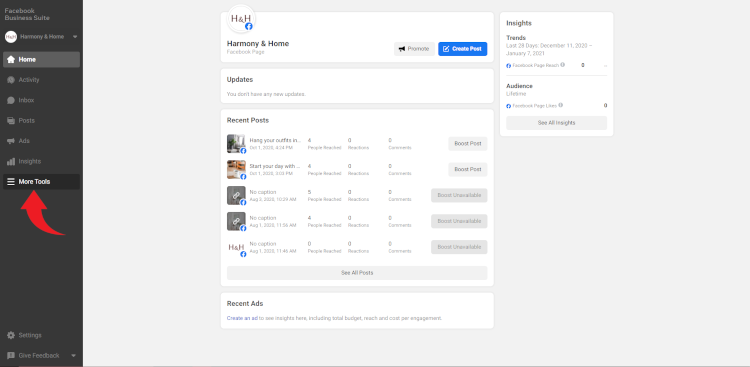Image resolution: width=750 pixels, height=367 pixels.
Task: Click the Create an ad link
Action: [242, 318]
